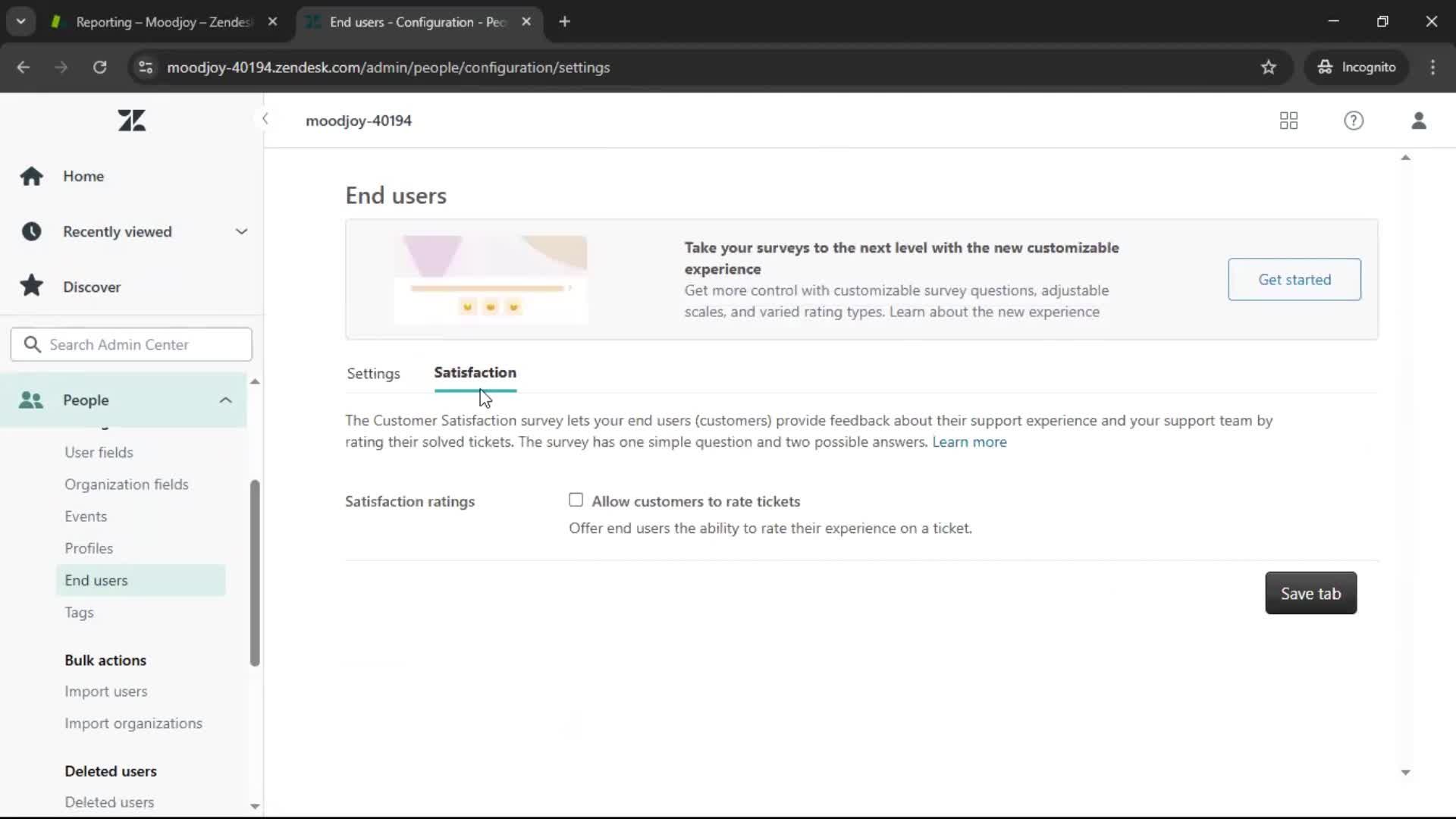Click the search magnifier icon
This screenshot has height=819, width=1456.
32,344
